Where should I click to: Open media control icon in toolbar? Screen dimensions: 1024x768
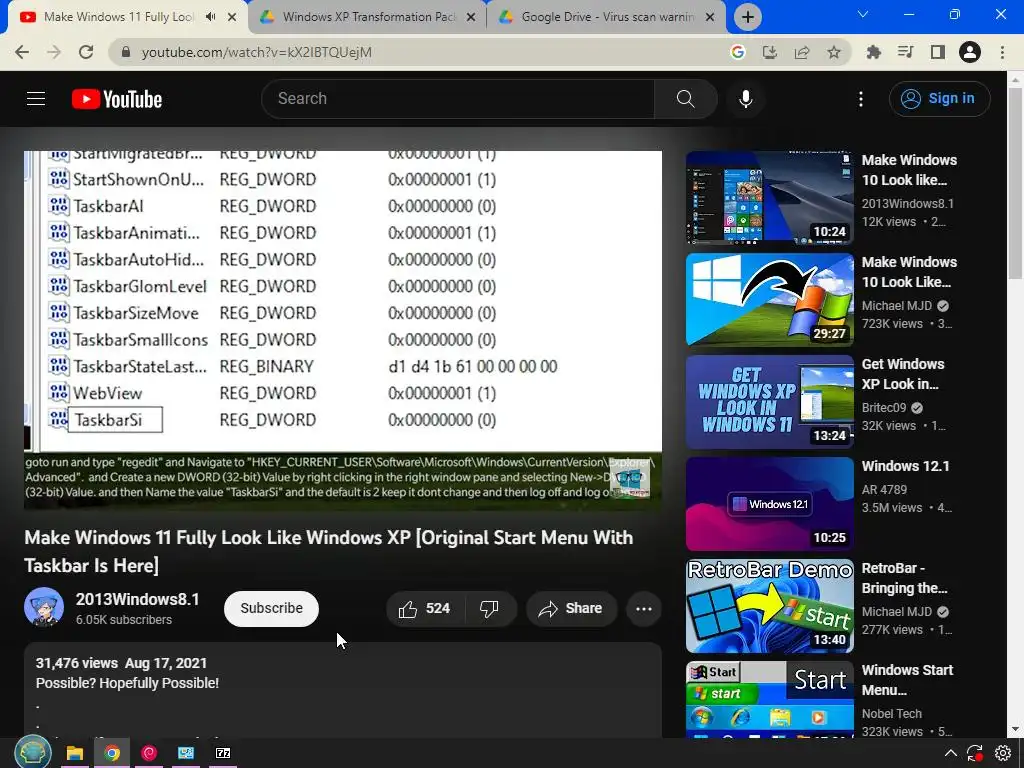click(906, 52)
